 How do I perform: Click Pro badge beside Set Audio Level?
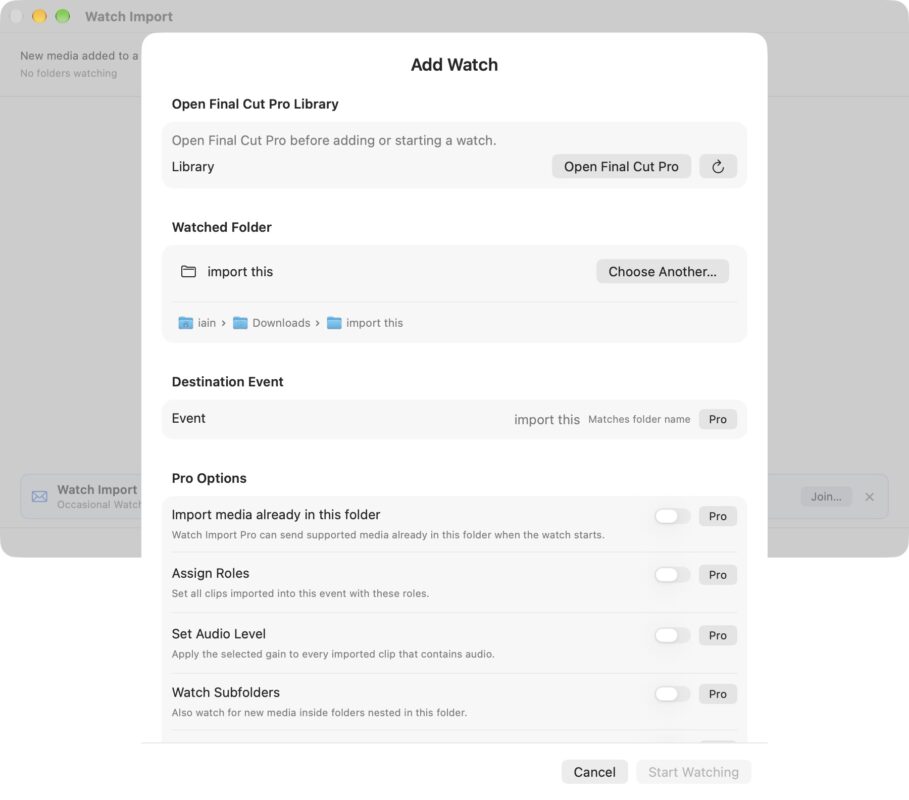coord(718,635)
